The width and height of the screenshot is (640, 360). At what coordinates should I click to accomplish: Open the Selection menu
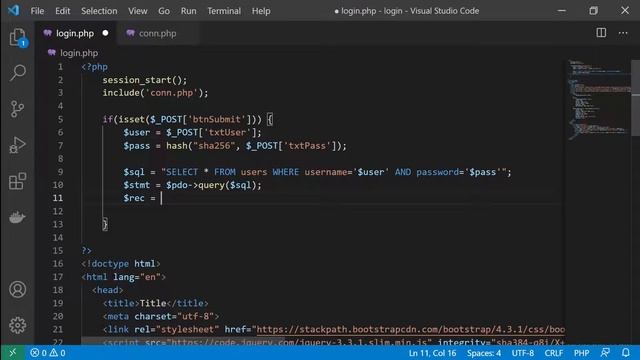click(x=99, y=11)
